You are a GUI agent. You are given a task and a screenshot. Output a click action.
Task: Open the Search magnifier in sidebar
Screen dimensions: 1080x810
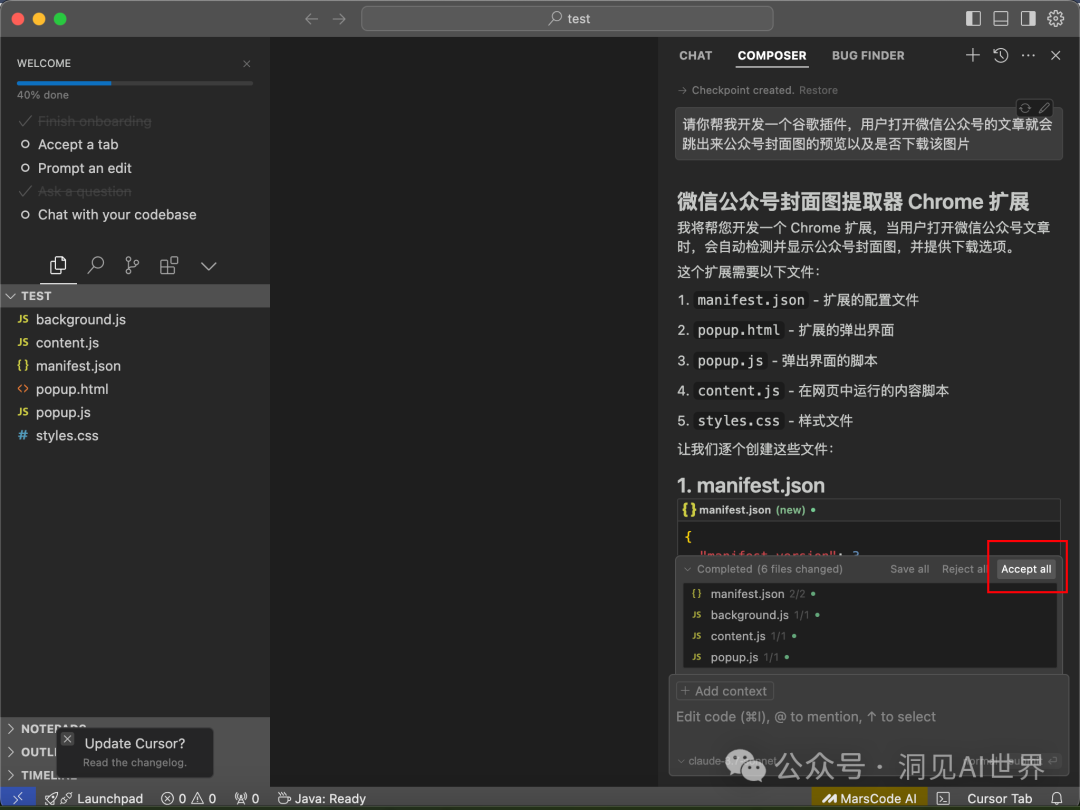(x=95, y=265)
